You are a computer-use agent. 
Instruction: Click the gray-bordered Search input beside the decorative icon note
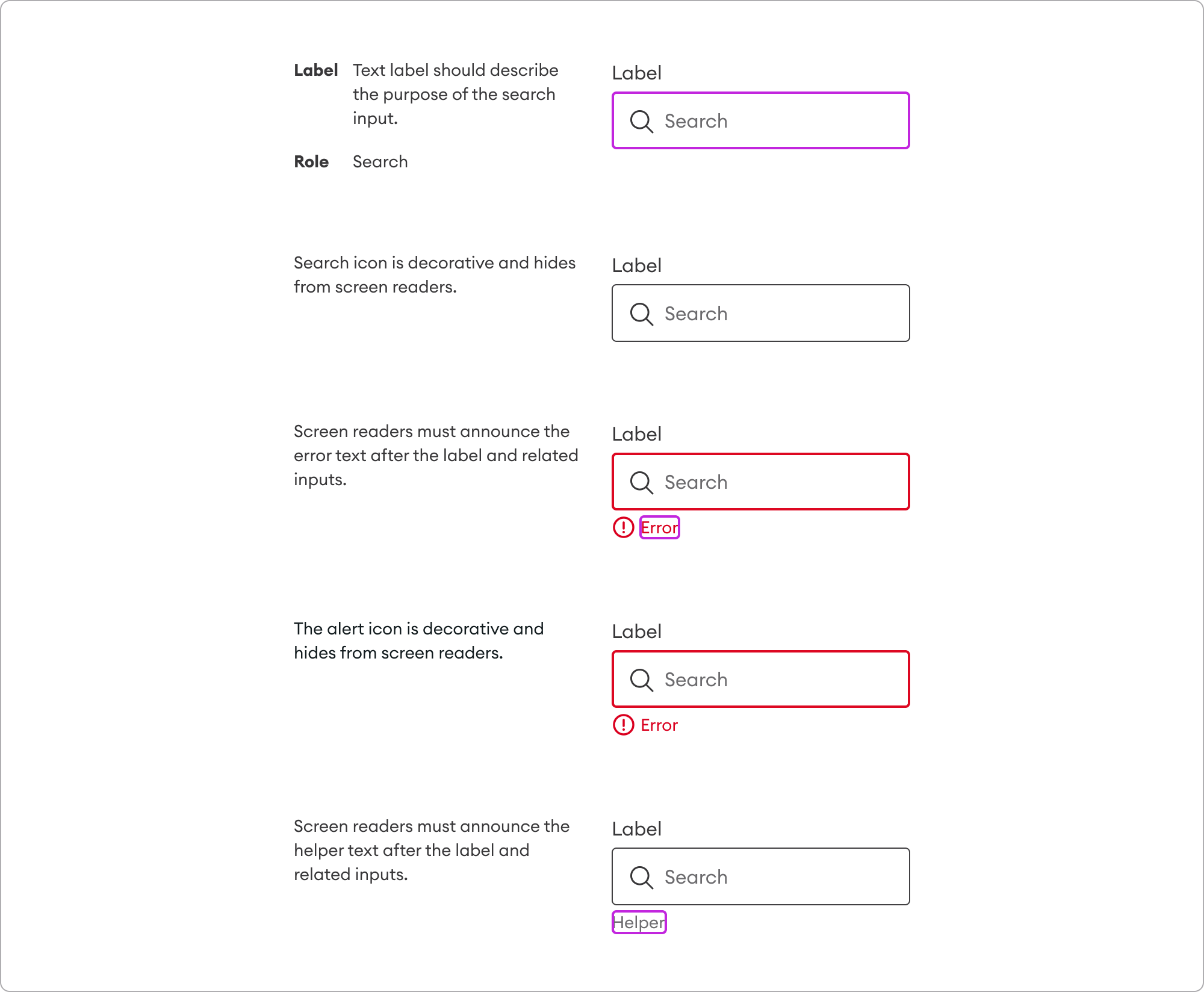[761, 313]
